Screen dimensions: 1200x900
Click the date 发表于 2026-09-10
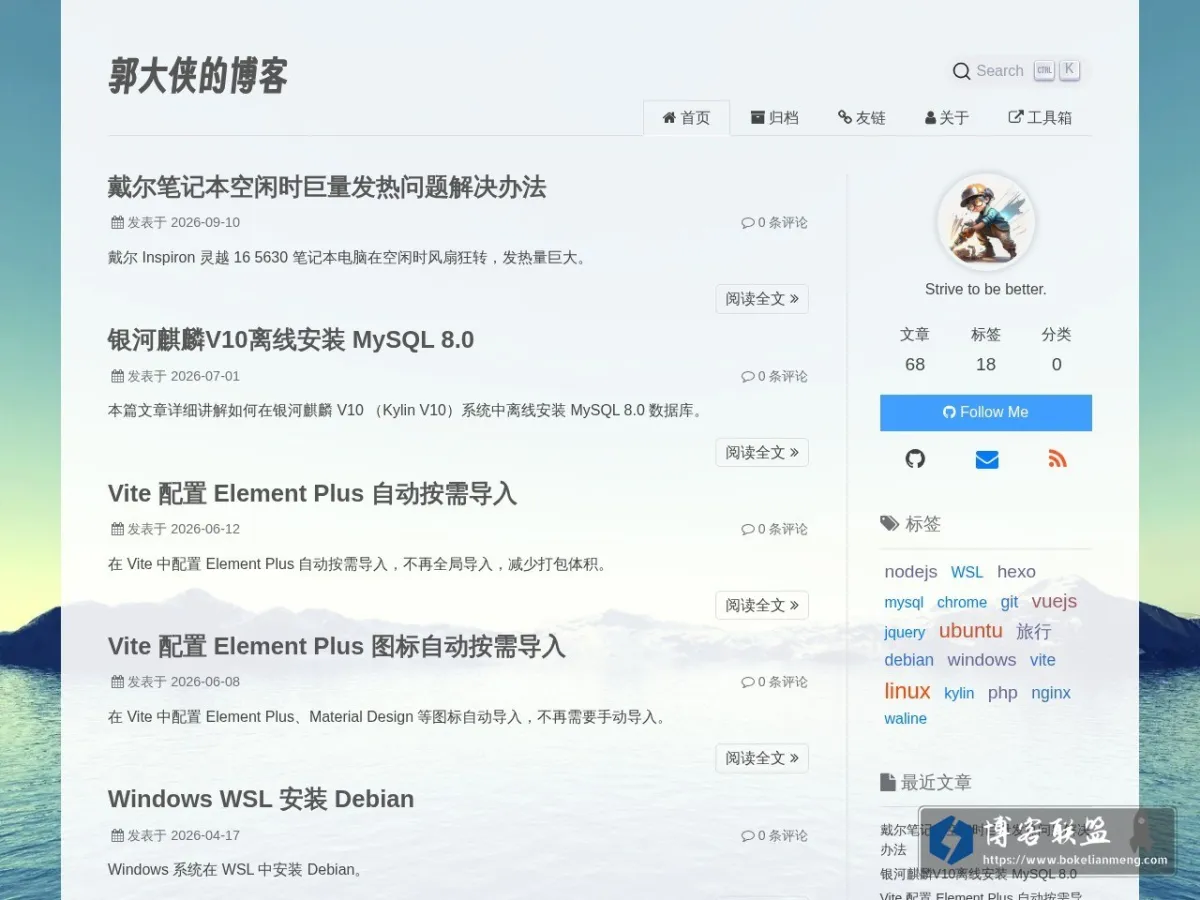(x=175, y=223)
